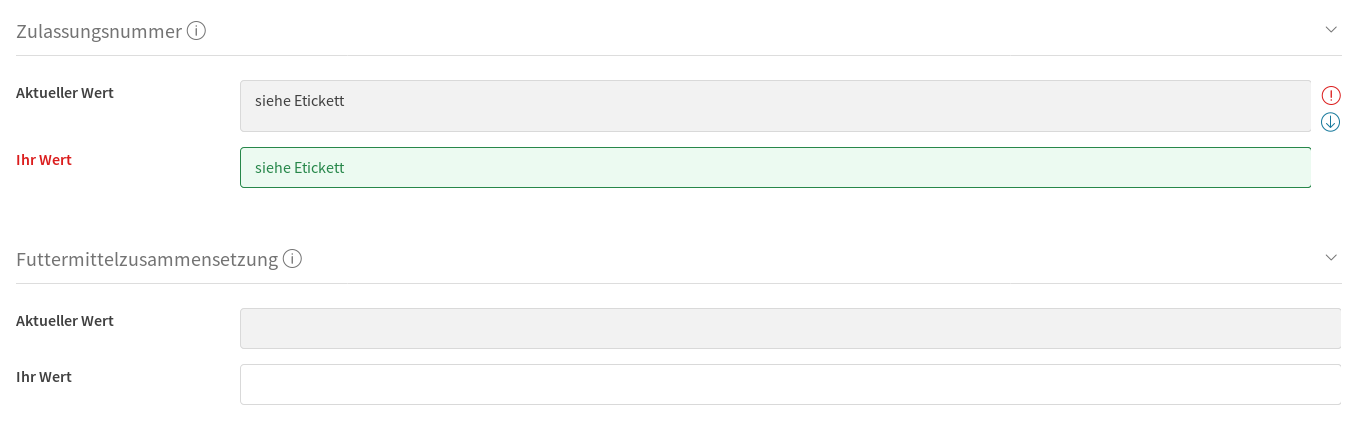The width and height of the screenshot is (1363, 430).
Task: Click the blue down-arrow copy value icon
Action: click(1331, 122)
